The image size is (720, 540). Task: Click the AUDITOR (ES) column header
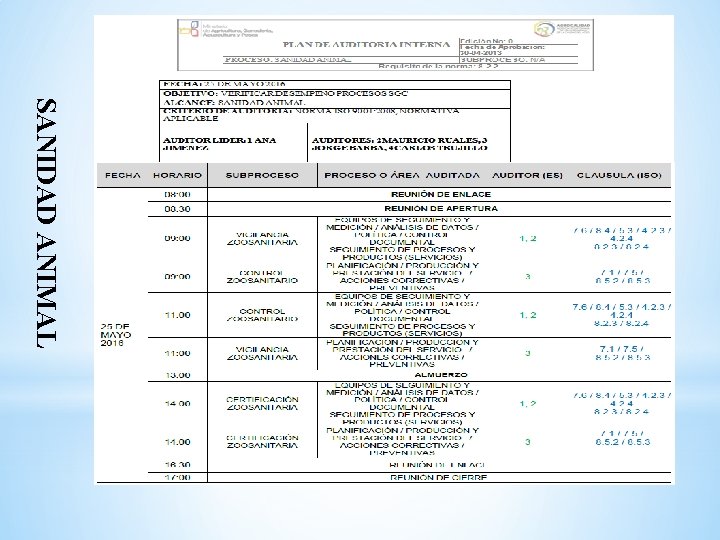pos(527,175)
